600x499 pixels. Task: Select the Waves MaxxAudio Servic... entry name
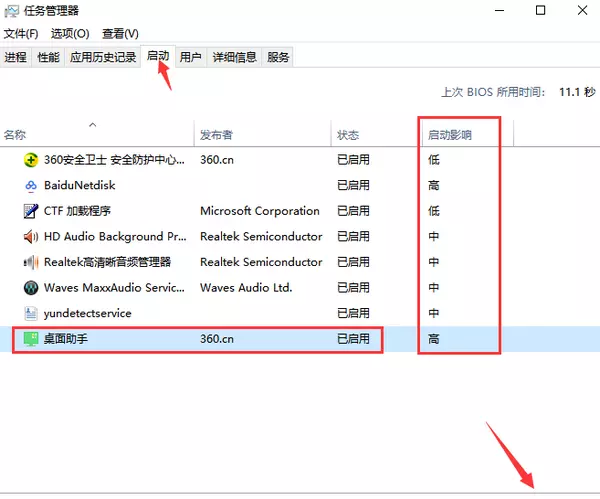pos(114,287)
